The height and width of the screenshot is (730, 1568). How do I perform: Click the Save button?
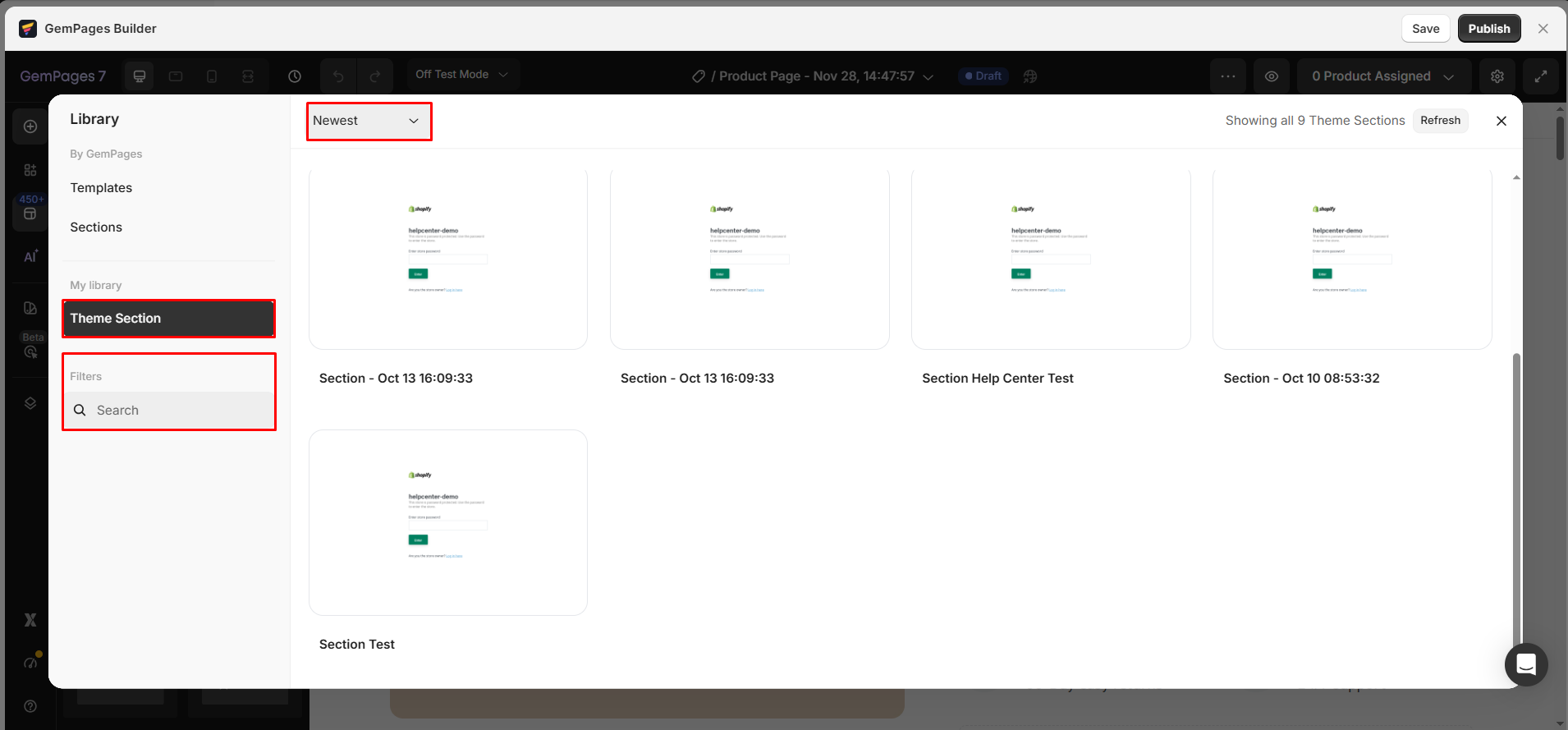coord(1426,29)
